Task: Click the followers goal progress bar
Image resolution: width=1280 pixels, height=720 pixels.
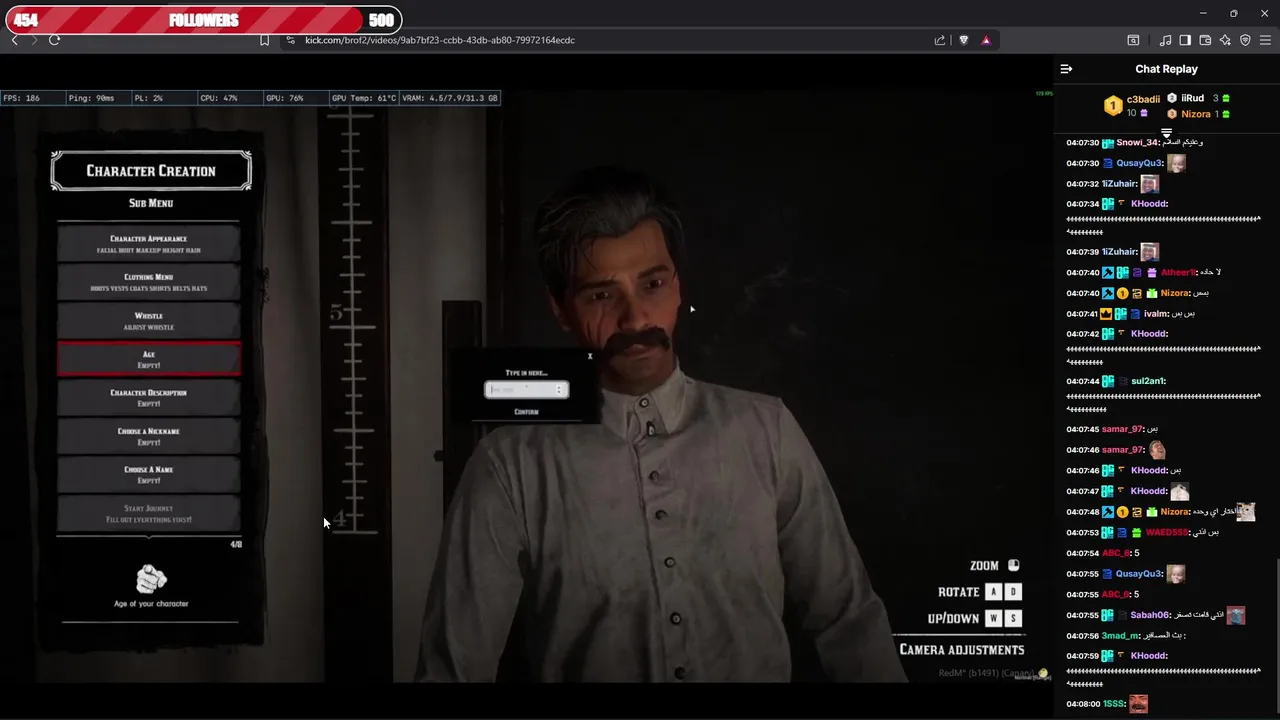Action: pos(203,20)
